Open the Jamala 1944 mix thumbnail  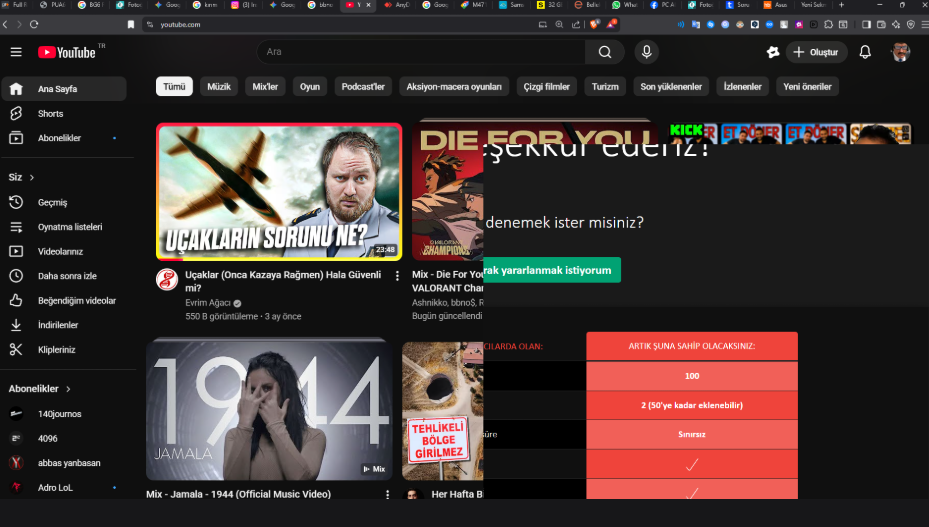click(x=270, y=409)
